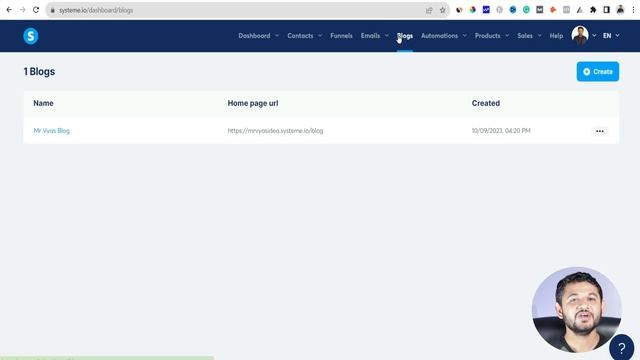The image size is (640, 360).
Task: Click the presenter webcam thumbnail
Action: coord(576,309)
